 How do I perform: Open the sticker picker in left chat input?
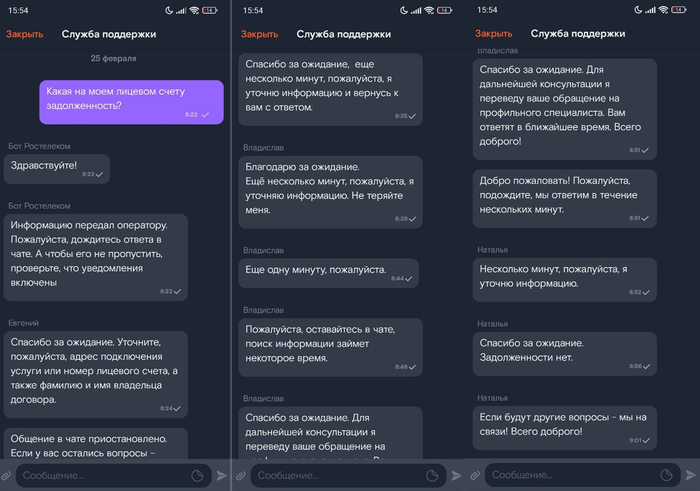click(x=198, y=476)
